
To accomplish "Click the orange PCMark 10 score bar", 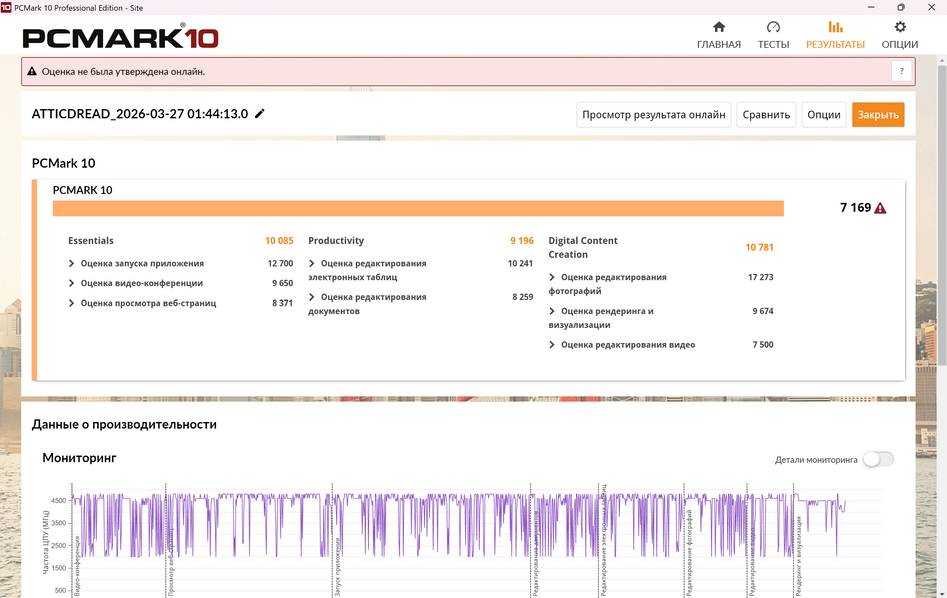I will click(x=418, y=208).
